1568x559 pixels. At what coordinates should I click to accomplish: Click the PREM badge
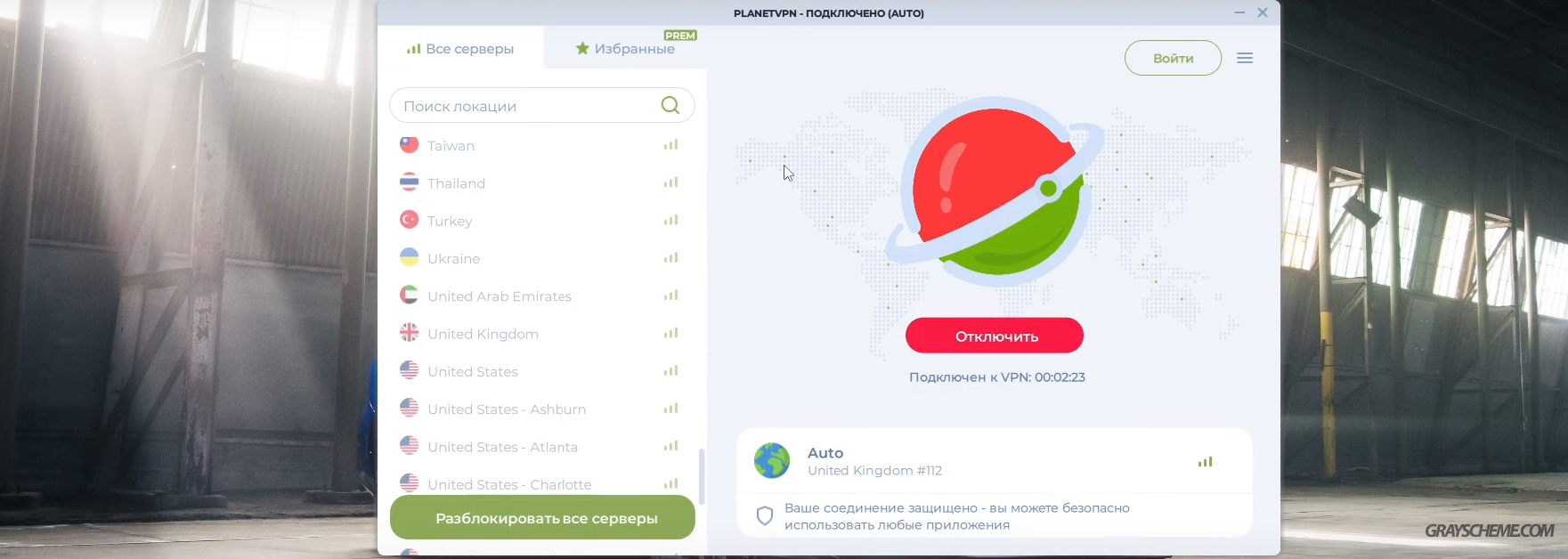click(x=680, y=36)
